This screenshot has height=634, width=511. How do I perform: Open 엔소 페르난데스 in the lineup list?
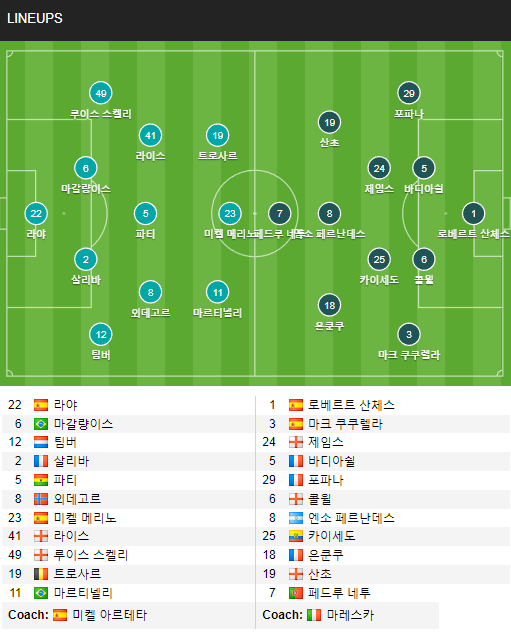click(x=351, y=518)
